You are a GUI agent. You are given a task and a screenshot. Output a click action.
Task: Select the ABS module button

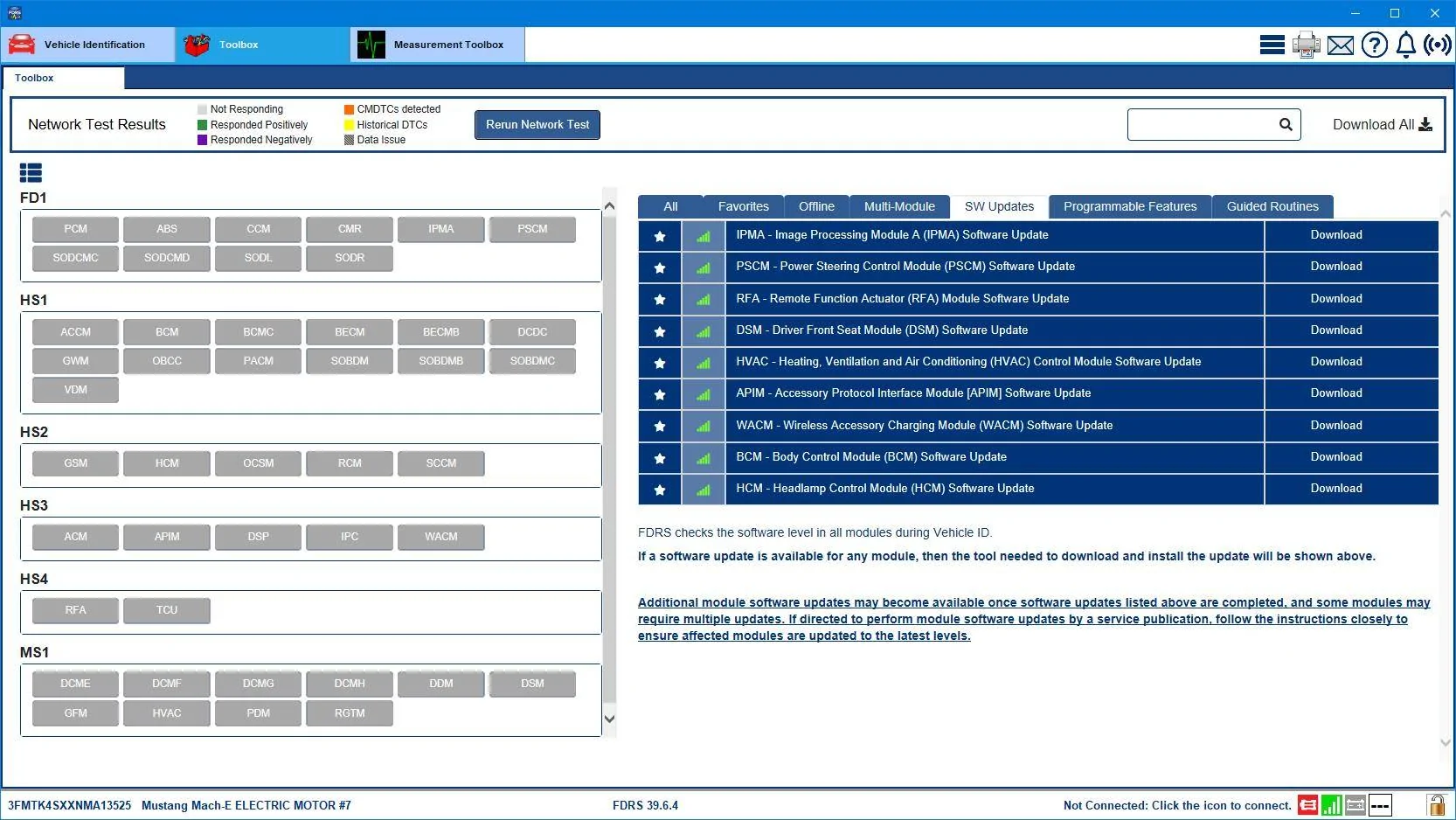(x=167, y=229)
